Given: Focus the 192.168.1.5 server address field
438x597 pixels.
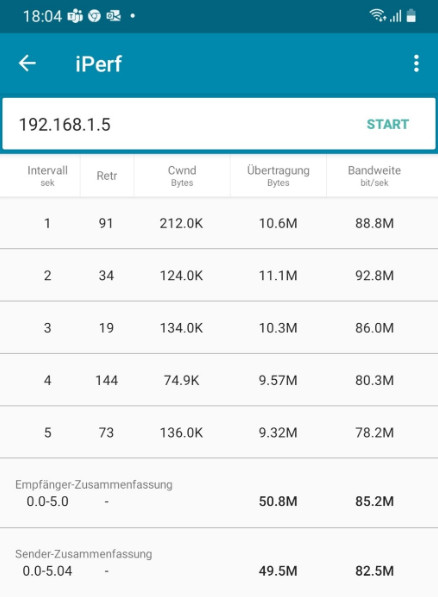Looking at the screenshot, I should [x=183, y=124].
